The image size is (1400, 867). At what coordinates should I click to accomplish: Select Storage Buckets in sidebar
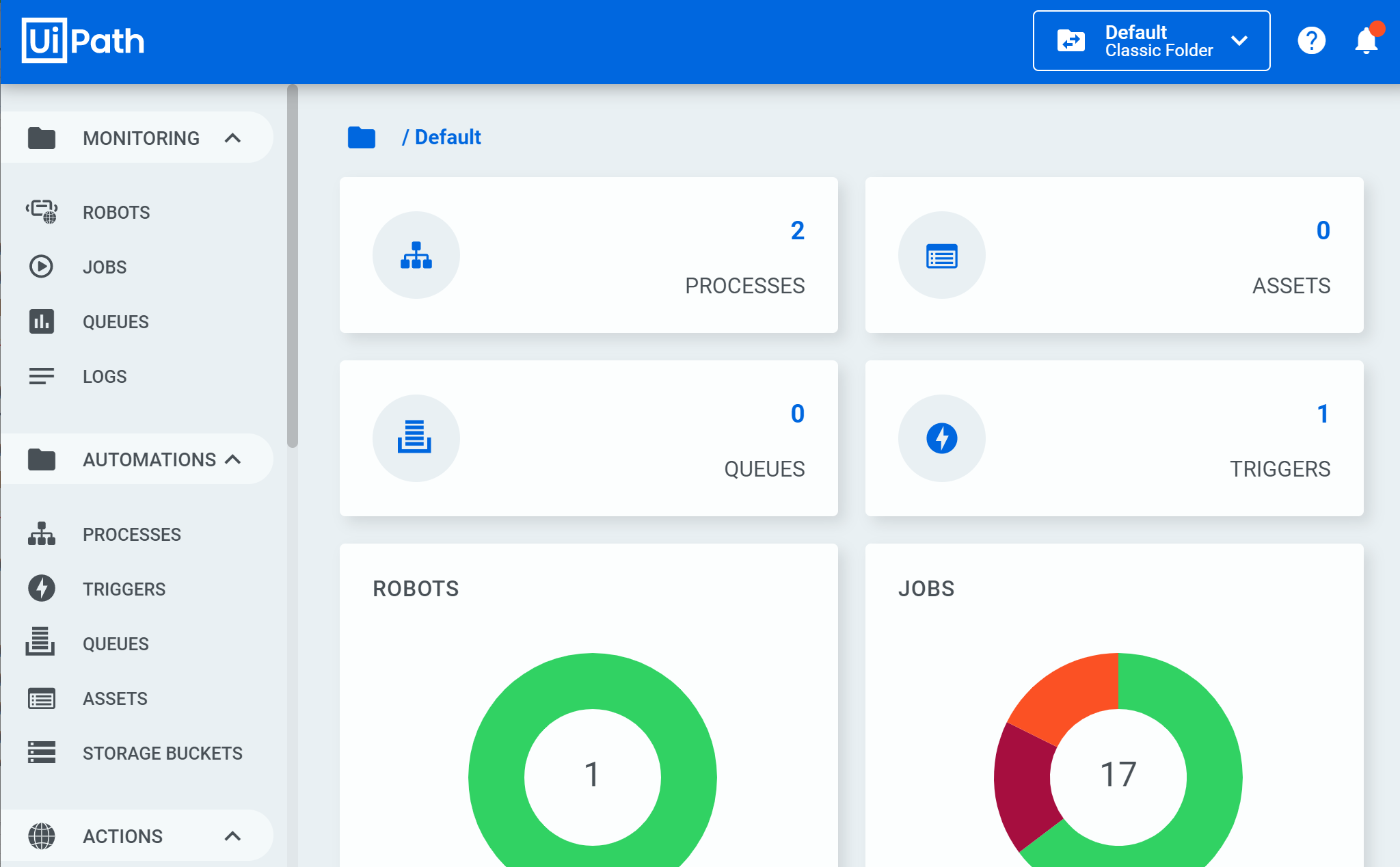point(162,753)
